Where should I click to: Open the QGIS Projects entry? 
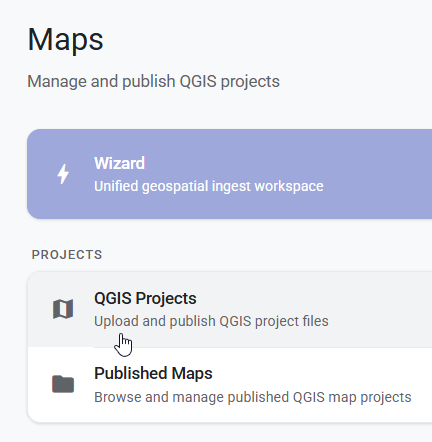tap(230, 309)
